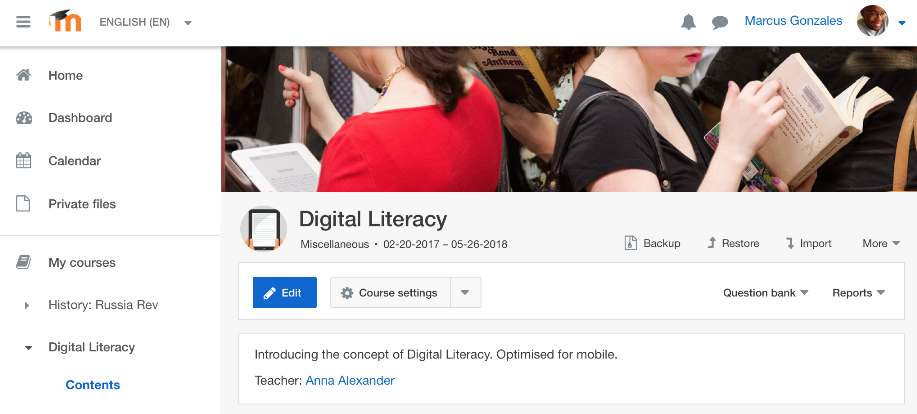Viewport: 917px width, 414px height.
Task: Click the My courses book icon
Action: pyautogui.click(x=23, y=263)
